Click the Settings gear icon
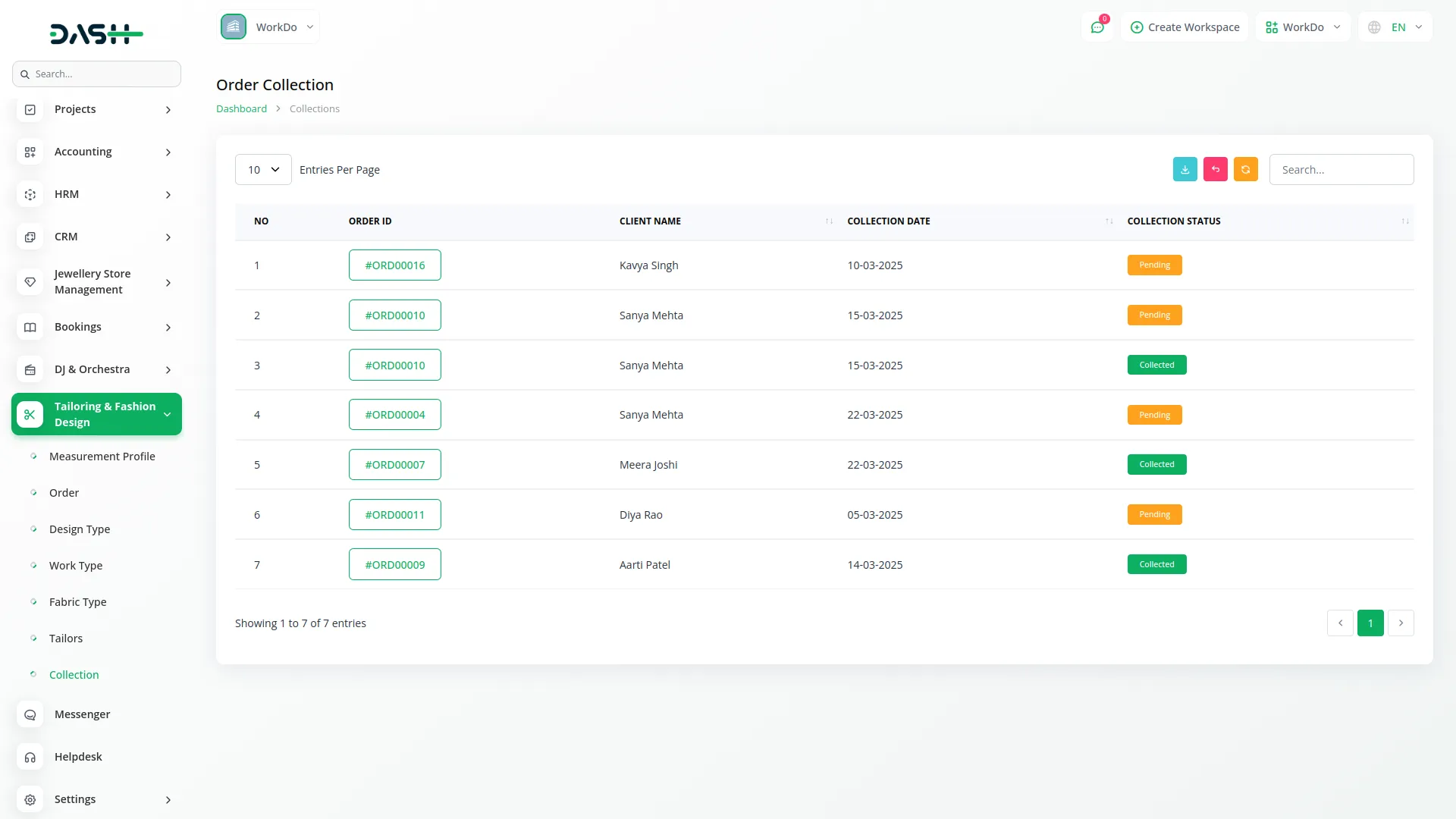The width and height of the screenshot is (1456, 819). point(30,799)
